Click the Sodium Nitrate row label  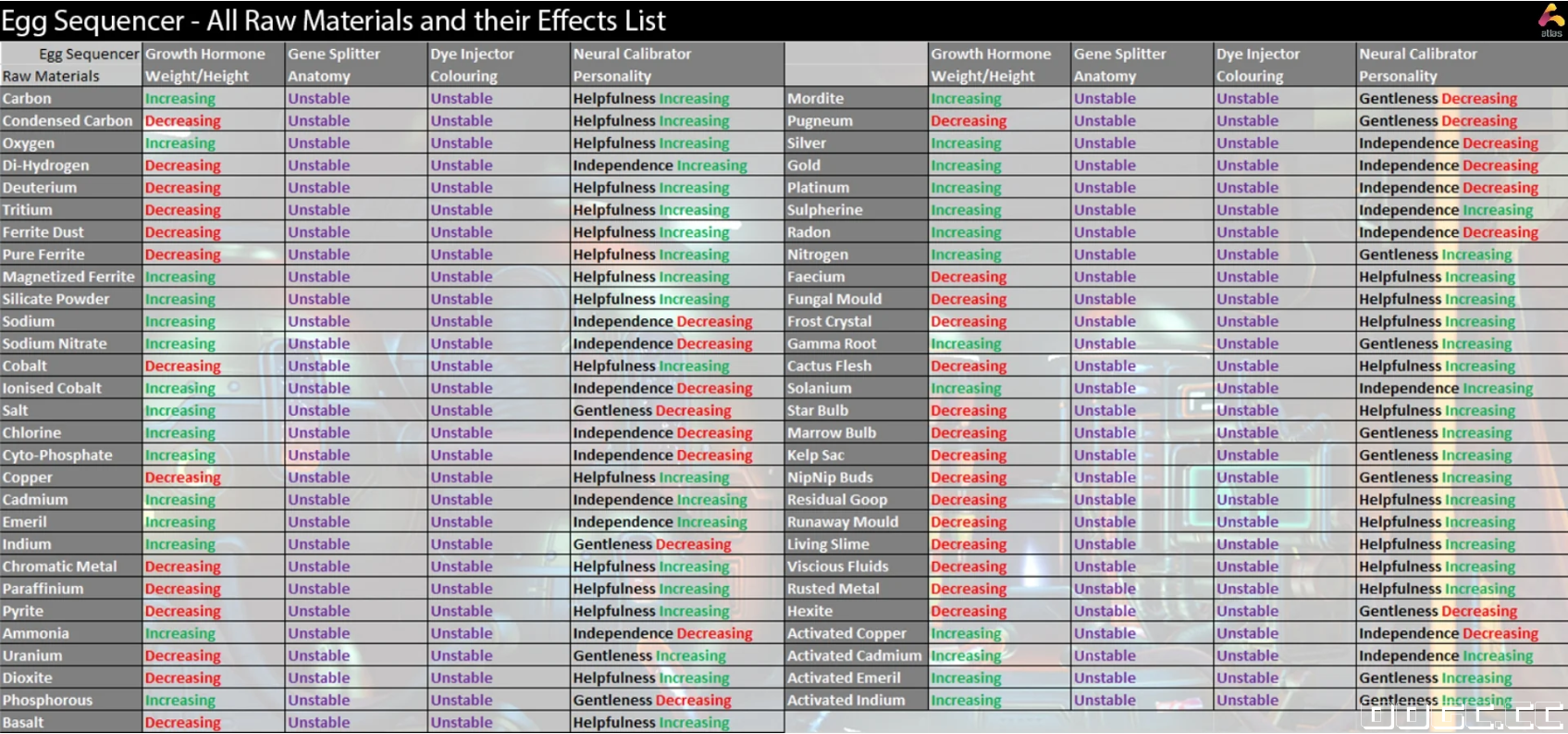click(55, 344)
